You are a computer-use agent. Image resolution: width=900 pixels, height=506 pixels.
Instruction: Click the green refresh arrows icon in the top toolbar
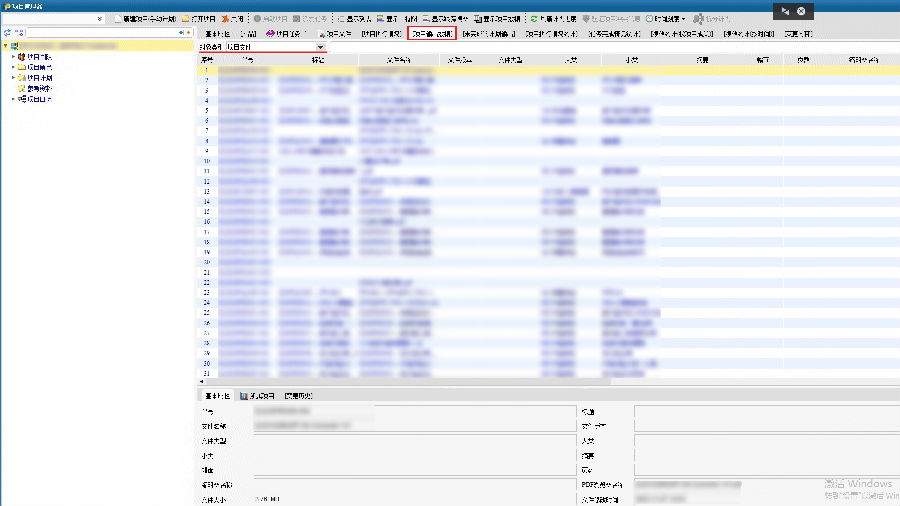(x=534, y=19)
